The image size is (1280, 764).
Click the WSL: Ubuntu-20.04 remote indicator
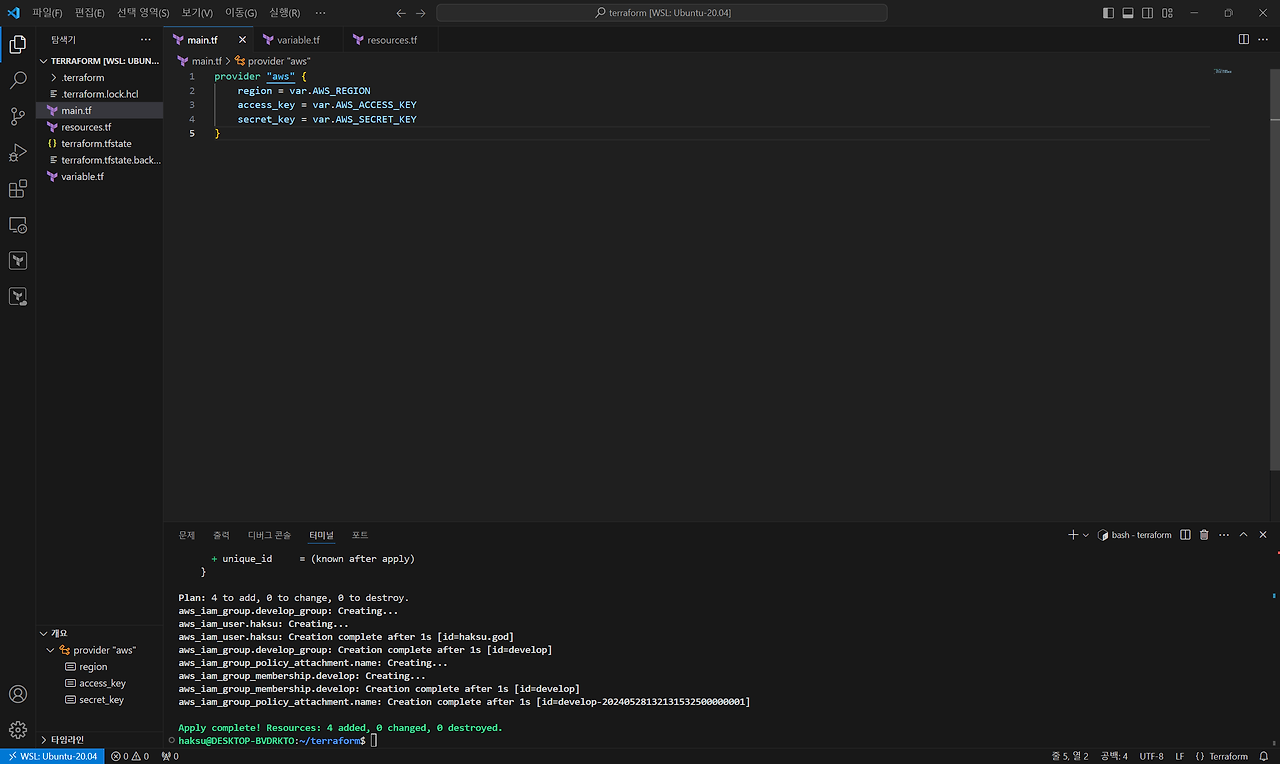(51, 756)
